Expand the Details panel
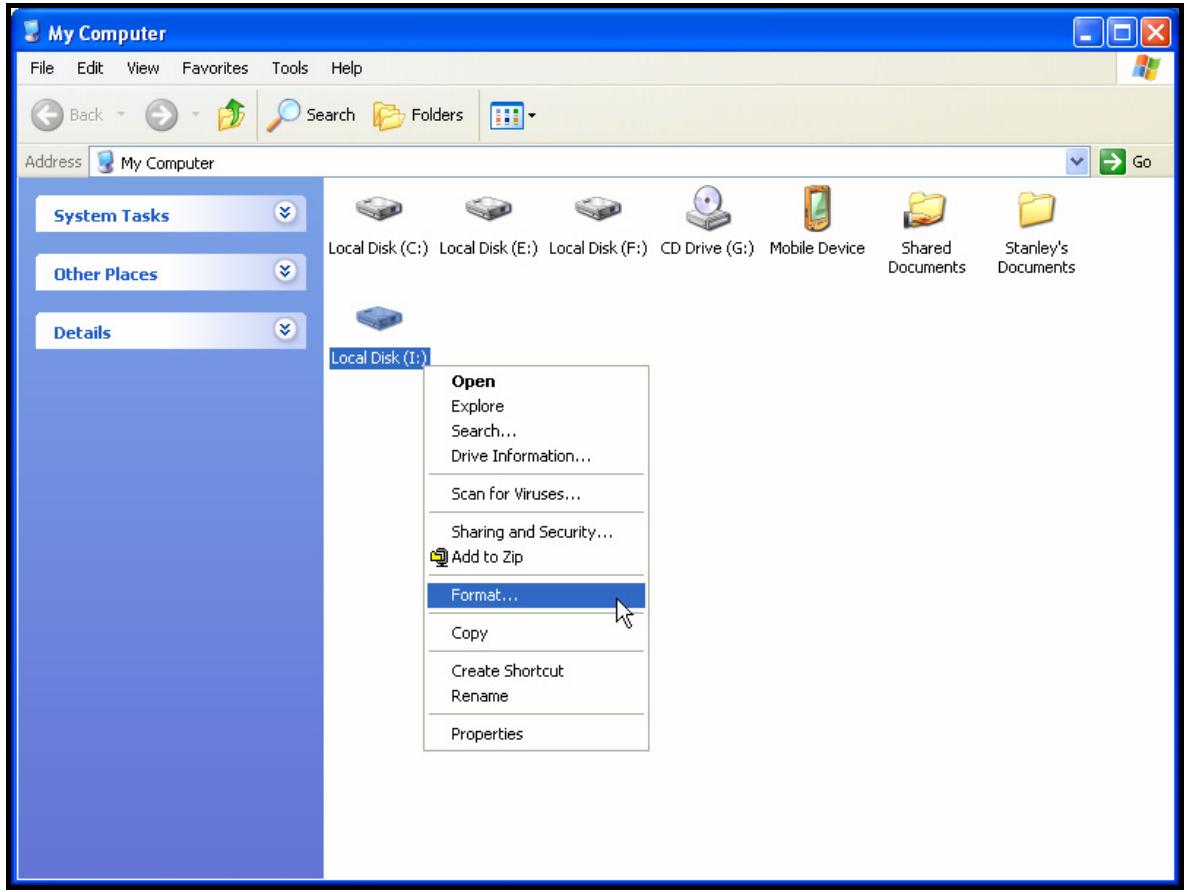1187x892 pixels. click(x=285, y=329)
